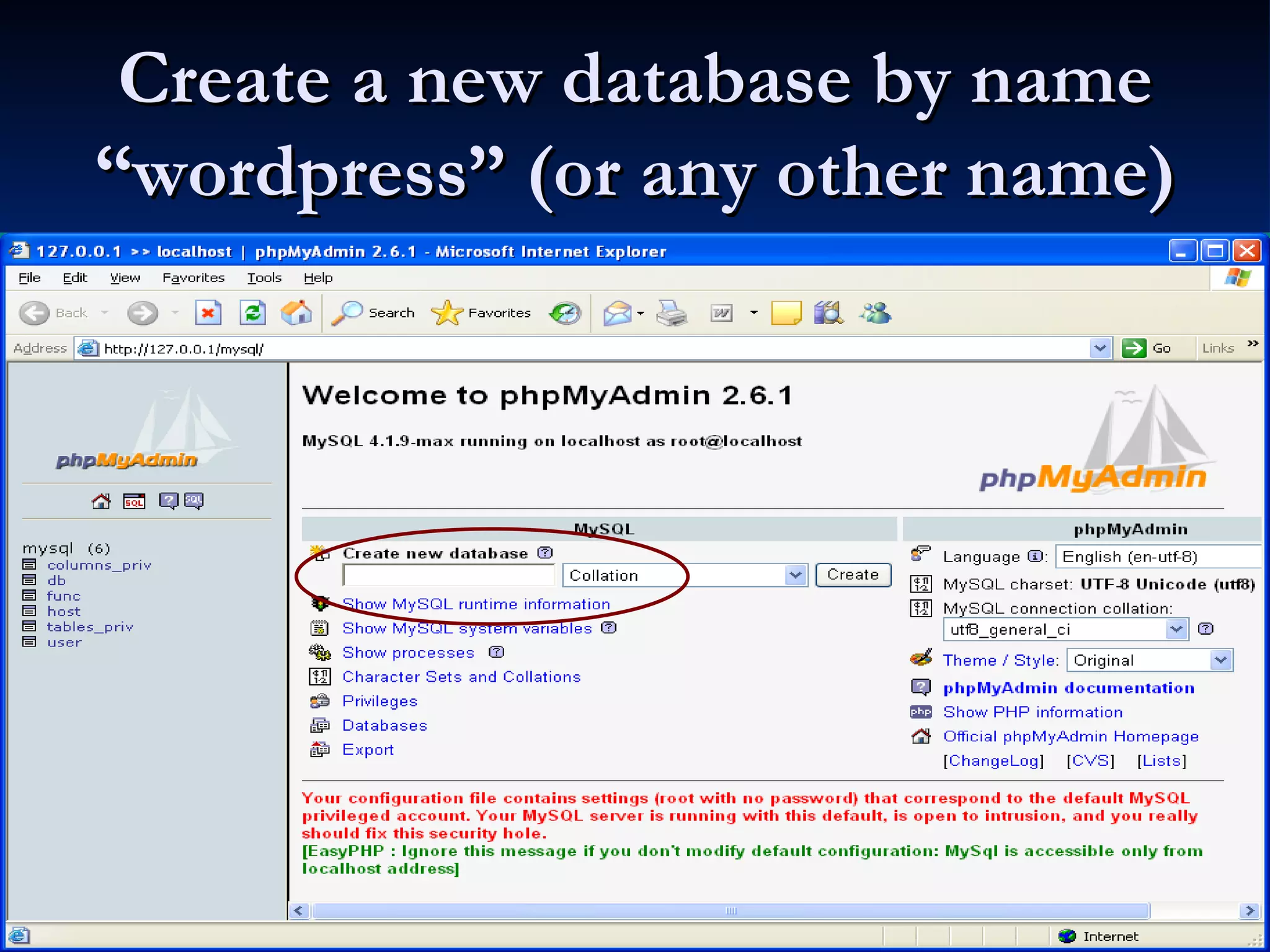Open sidebar SQL documentation icon
1270x952 pixels.
pyautogui.click(x=194, y=501)
